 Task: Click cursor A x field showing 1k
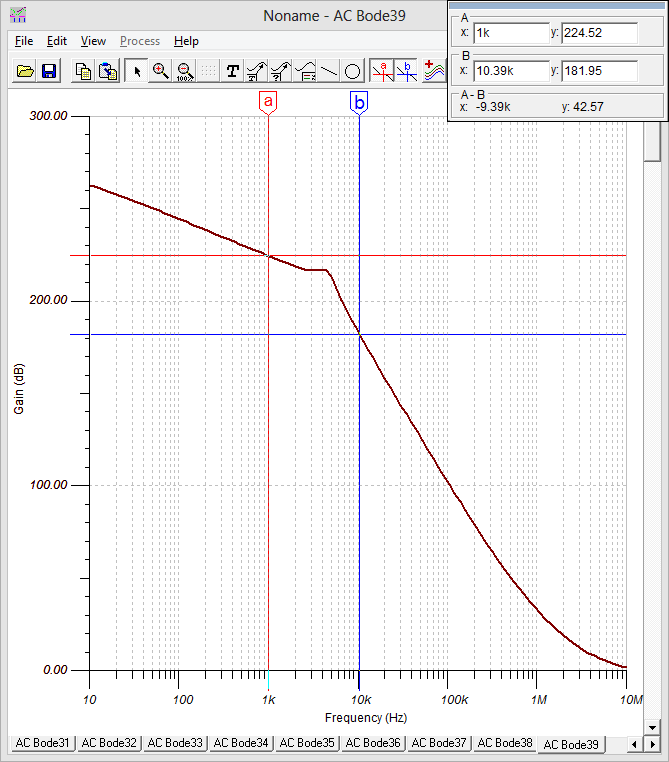(511, 33)
